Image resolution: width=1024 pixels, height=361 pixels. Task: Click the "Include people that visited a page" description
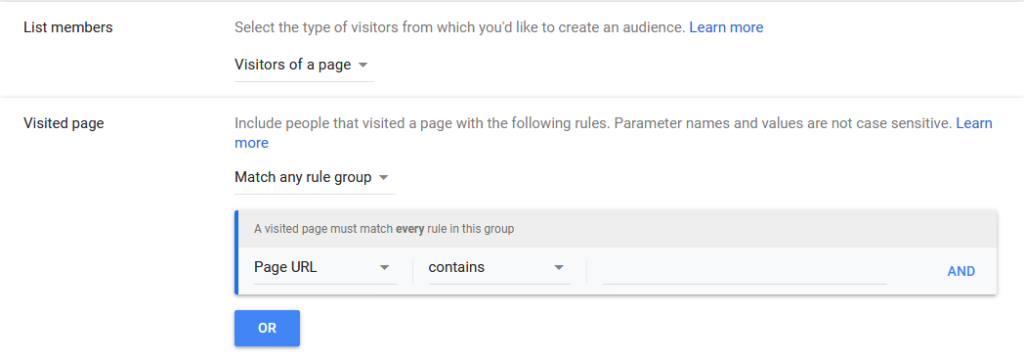click(593, 123)
